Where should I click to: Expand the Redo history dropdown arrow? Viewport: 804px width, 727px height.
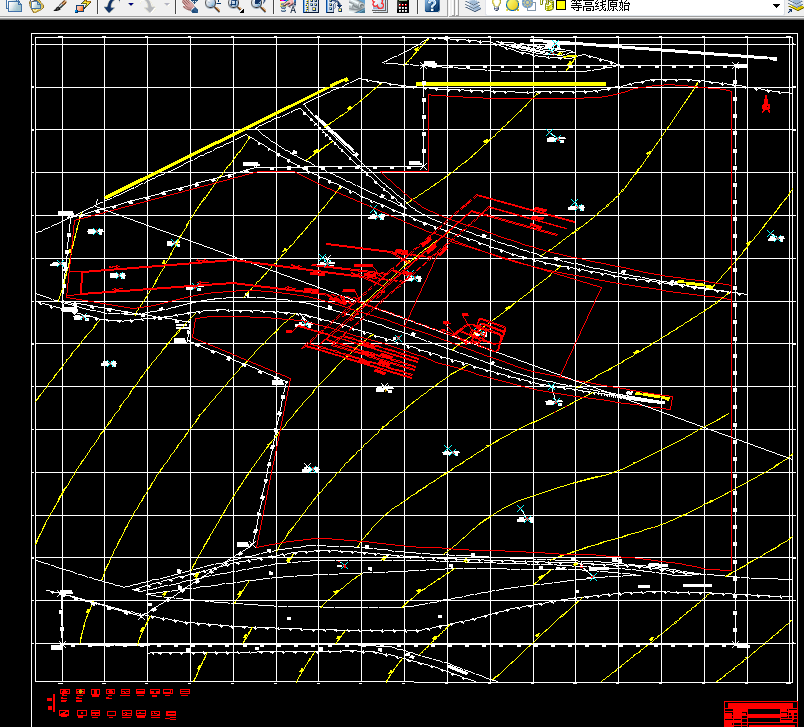167,5
